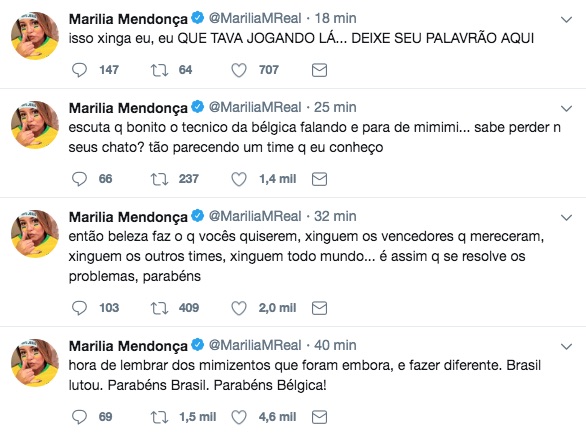Reply to the 18 min tweet
586x434 pixels.
pos(79,70)
